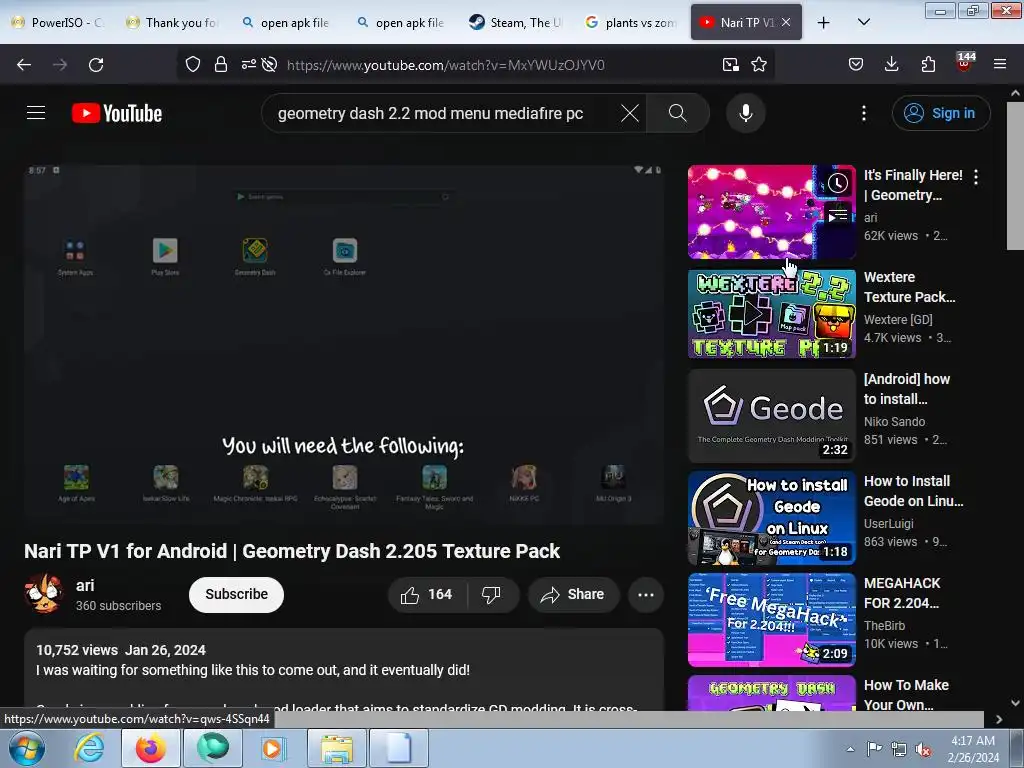Open the Windows Start button

click(26, 748)
